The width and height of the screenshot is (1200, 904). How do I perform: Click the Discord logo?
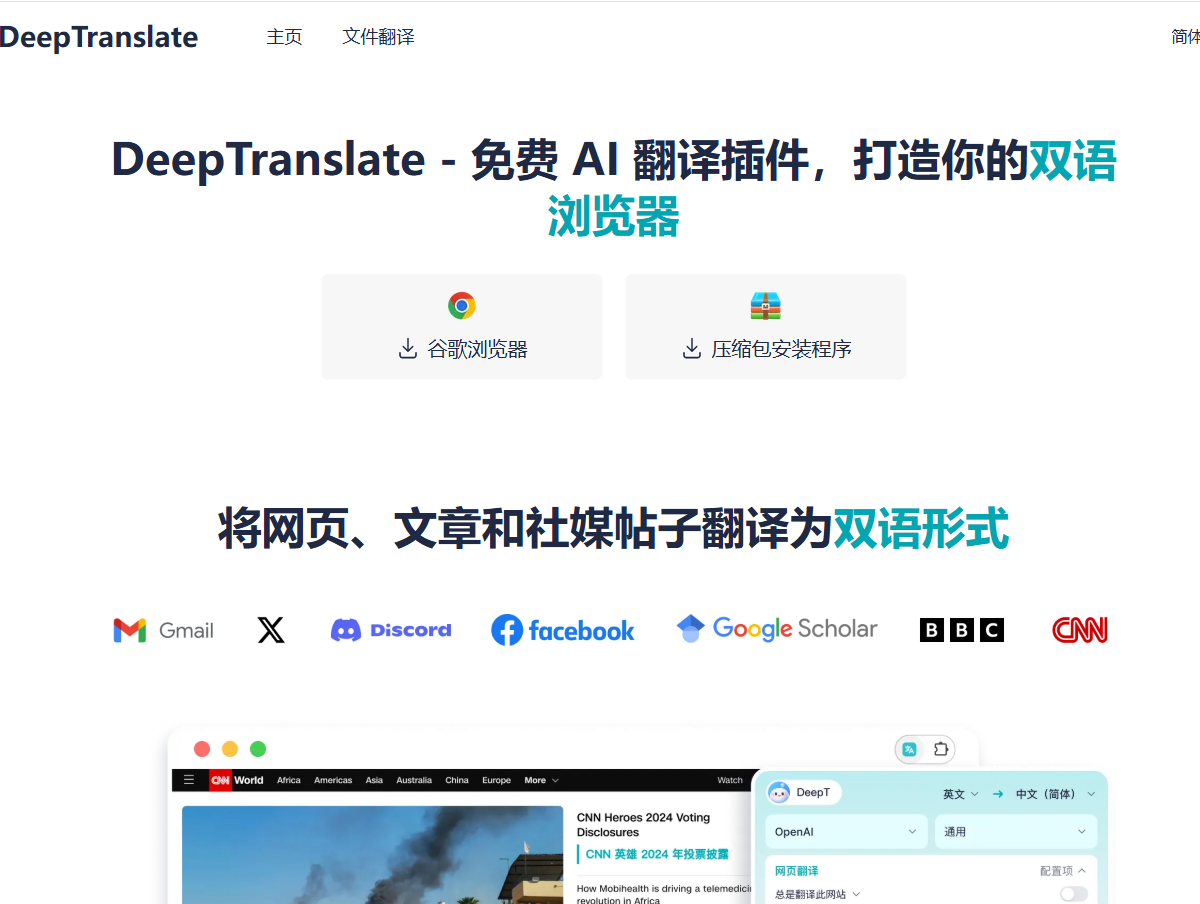tap(391, 630)
